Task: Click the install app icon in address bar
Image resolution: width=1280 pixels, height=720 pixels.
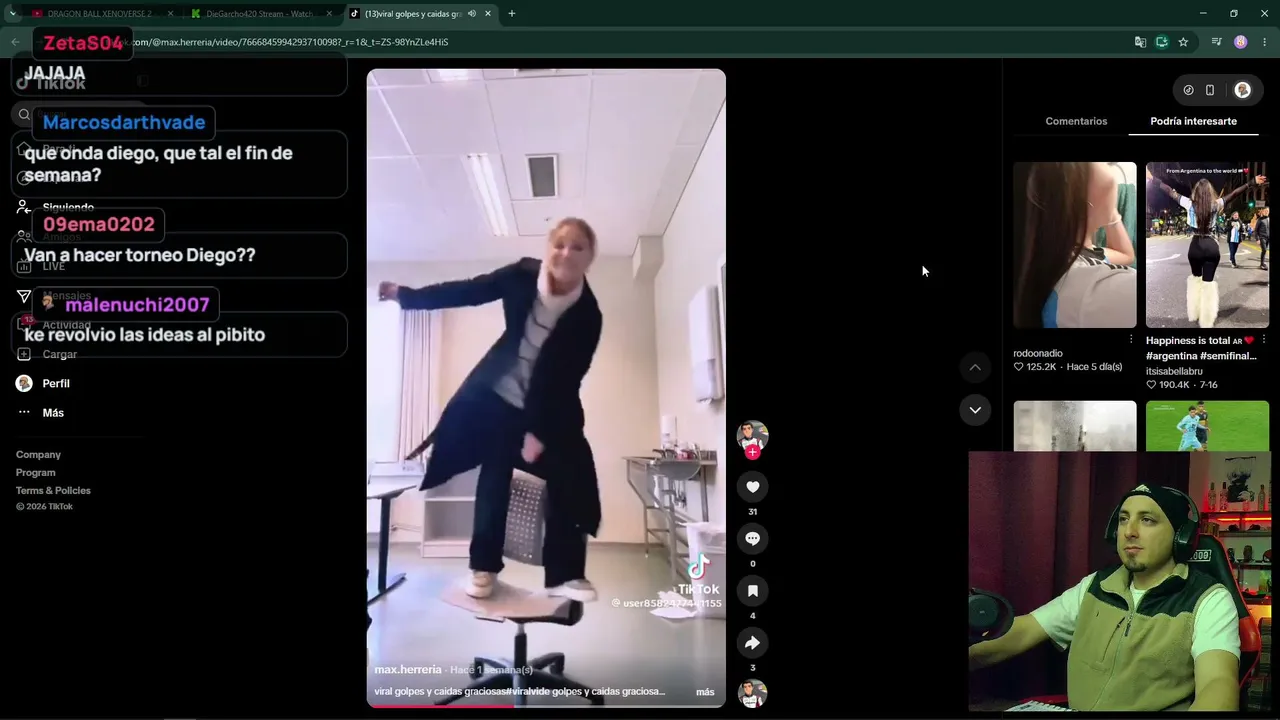Action: 1162,42
